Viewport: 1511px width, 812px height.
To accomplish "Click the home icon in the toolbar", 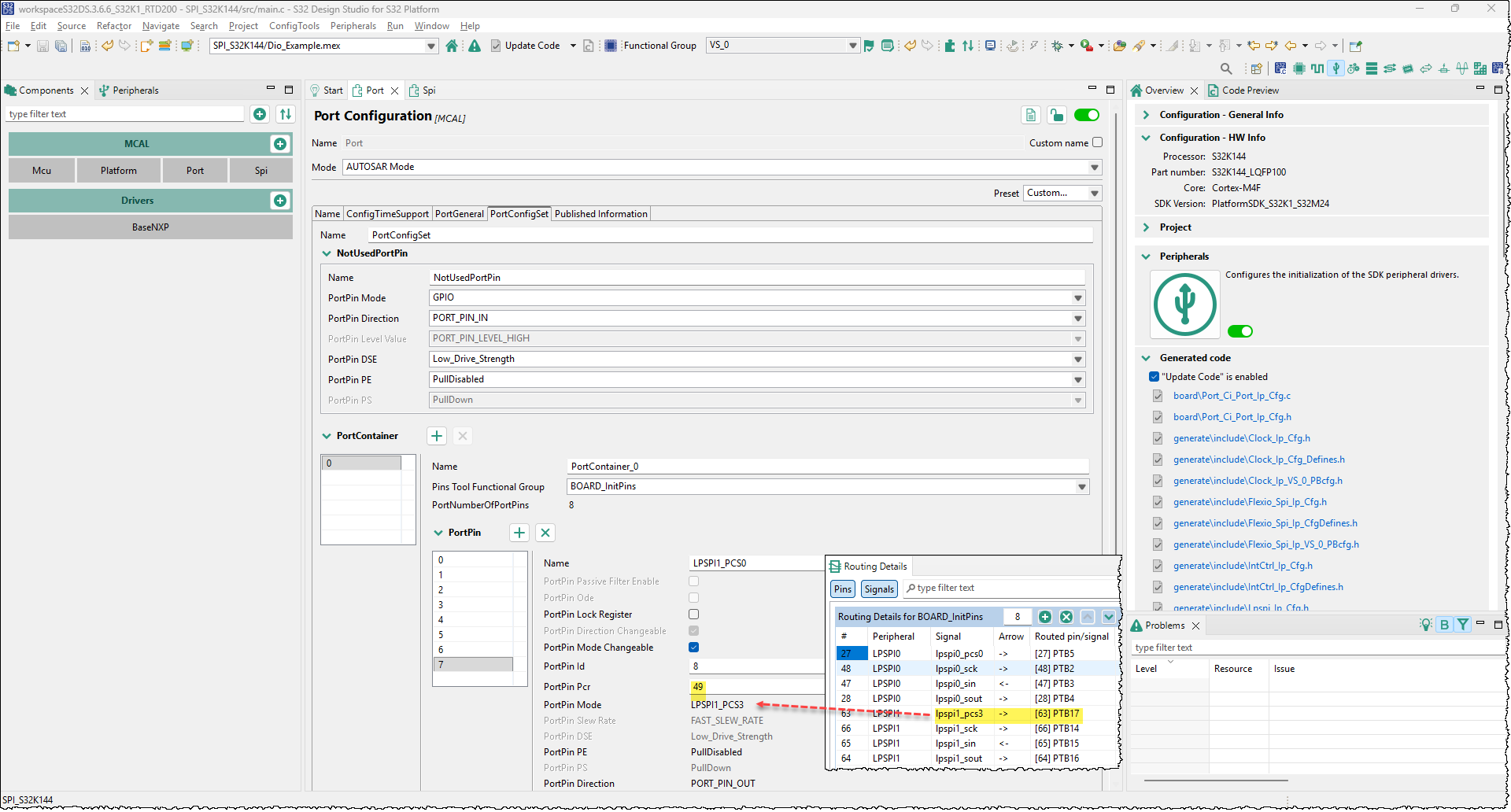I will pyautogui.click(x=452, y=46).
